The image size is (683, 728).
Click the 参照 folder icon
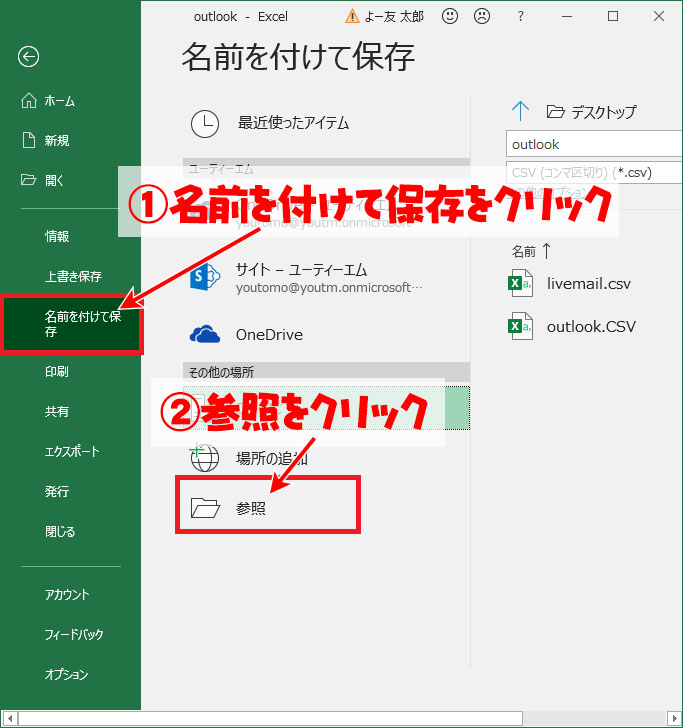205,507
